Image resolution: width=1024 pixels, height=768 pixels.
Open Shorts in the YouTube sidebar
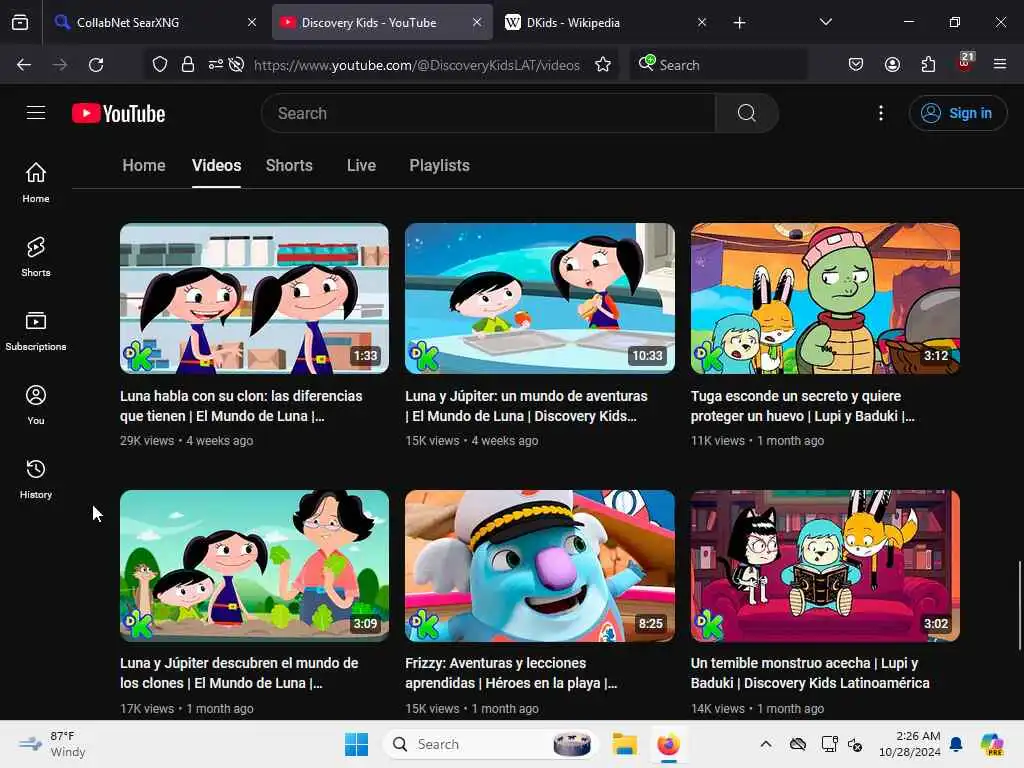point(36,257)
